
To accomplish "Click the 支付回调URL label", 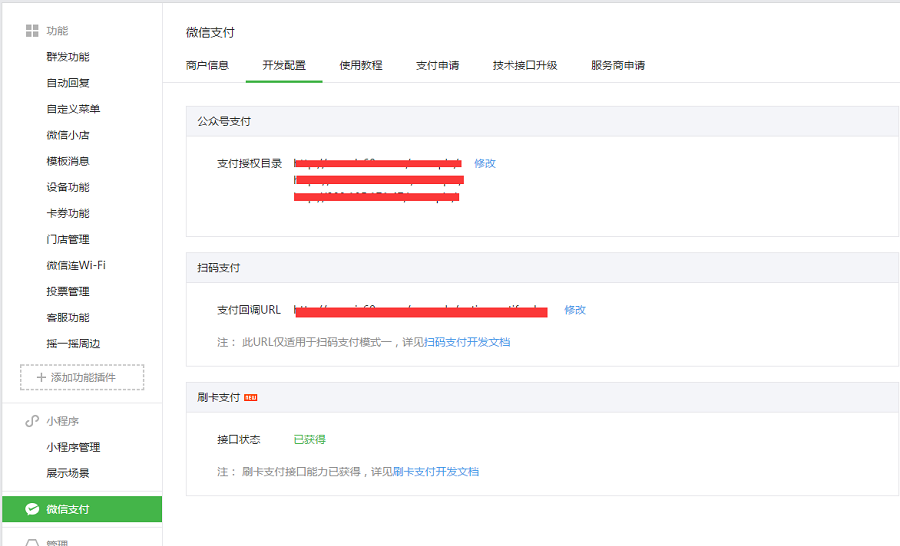I will coord(249,310).
